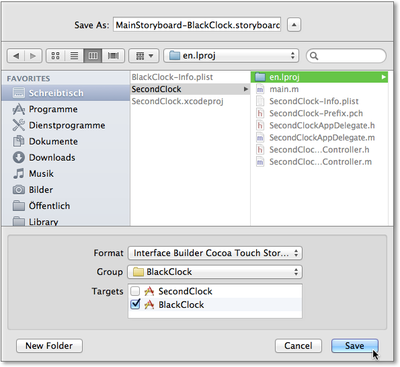Image resolution: width=400 pixels, height=367 pixels.
Task: Open the Group BlackClock dropdown
Action: [215, 272]
